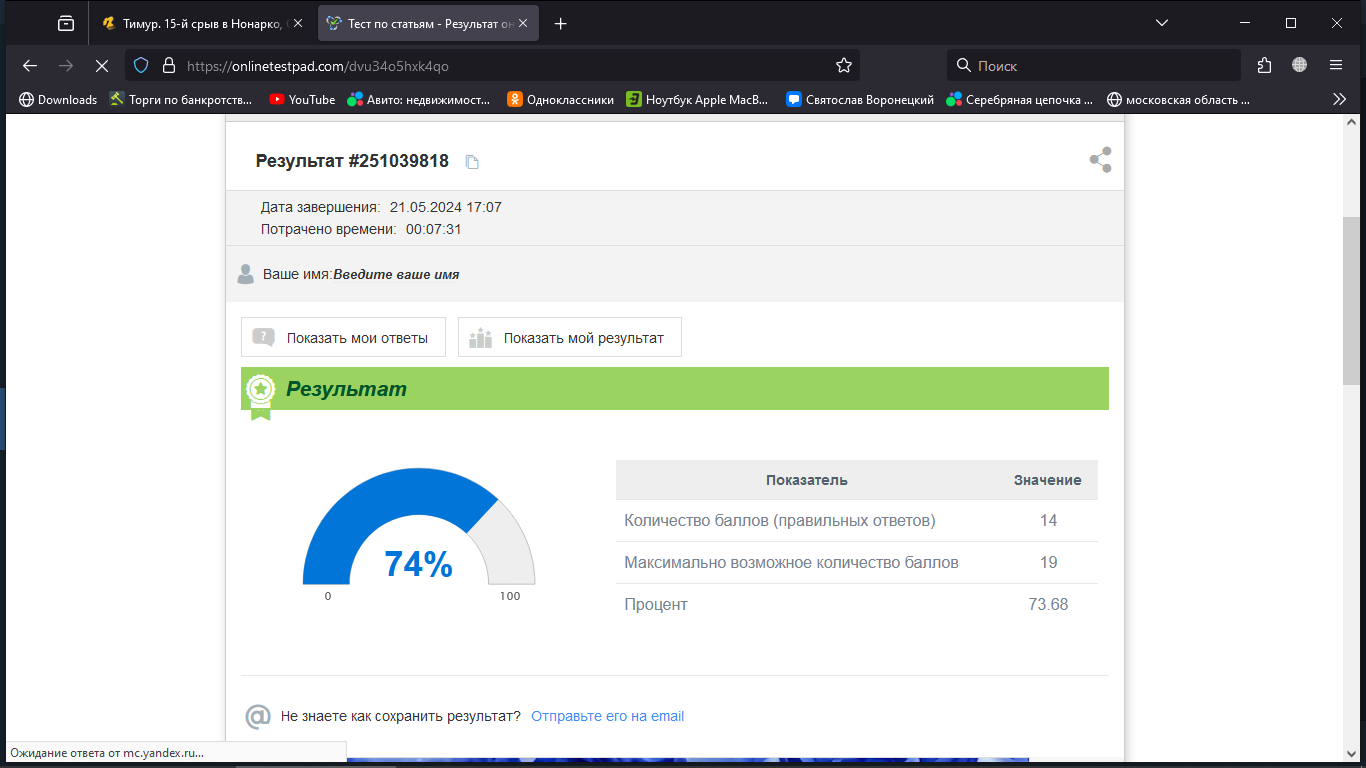The width and height of the screenshot is (1366, 768).
Task: Click the forward navigation arrow
Action: [x=66, y=65]
